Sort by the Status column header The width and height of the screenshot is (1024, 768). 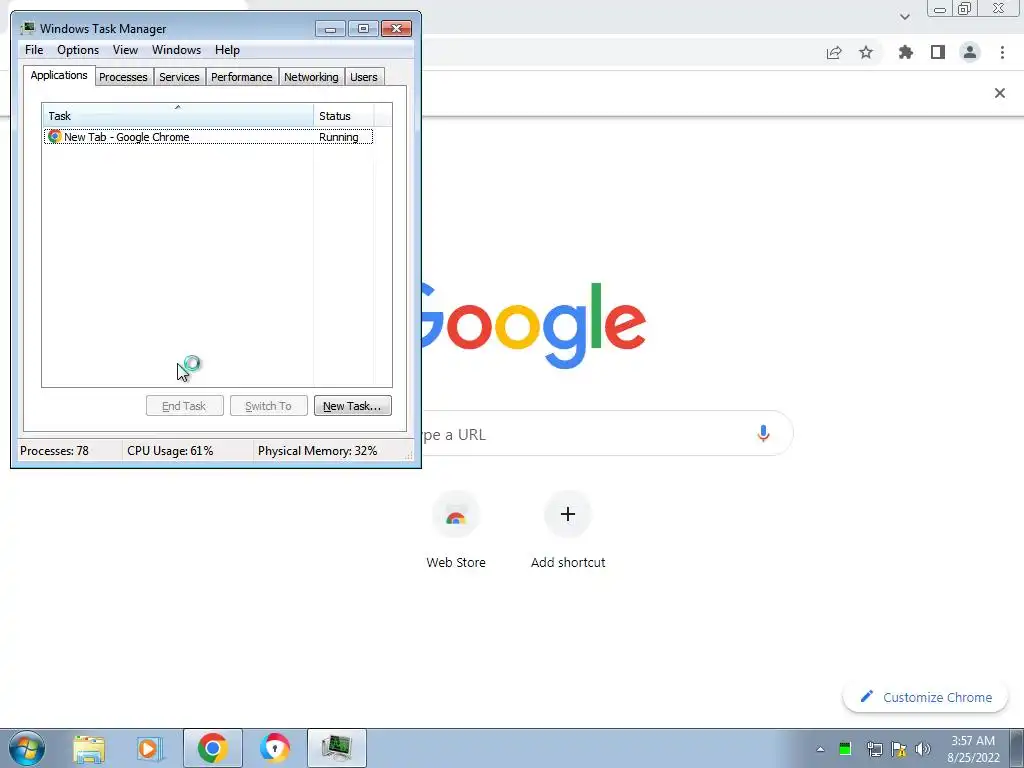(344, 116)
